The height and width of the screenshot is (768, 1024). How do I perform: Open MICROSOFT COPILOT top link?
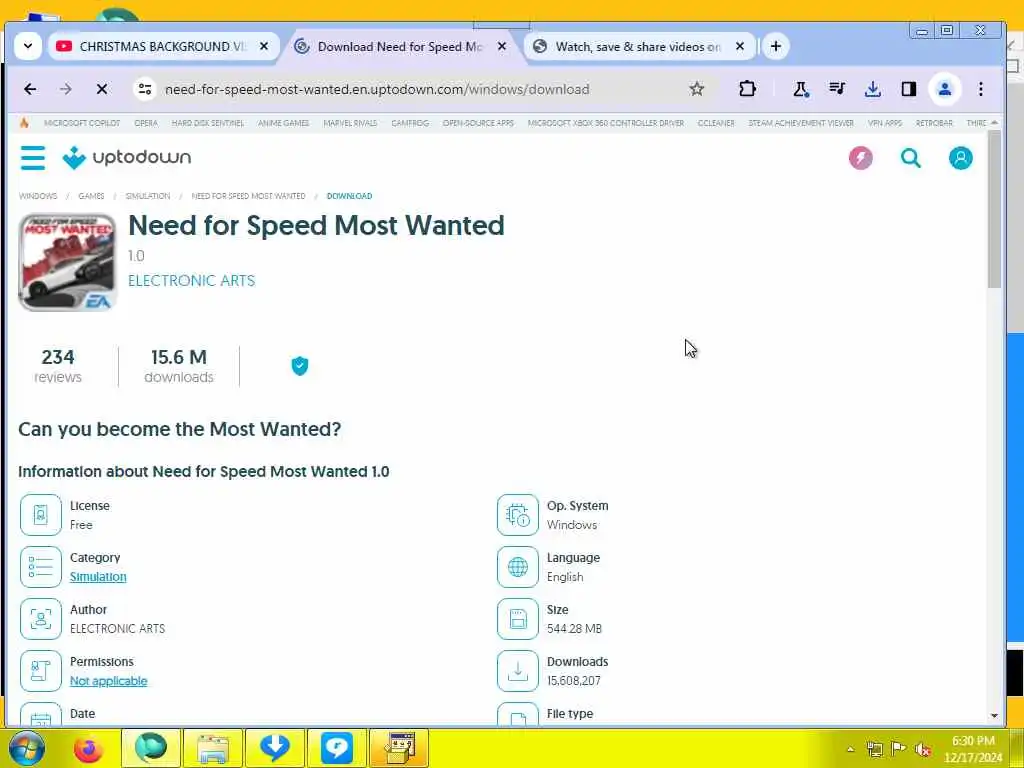pos(82,123)
